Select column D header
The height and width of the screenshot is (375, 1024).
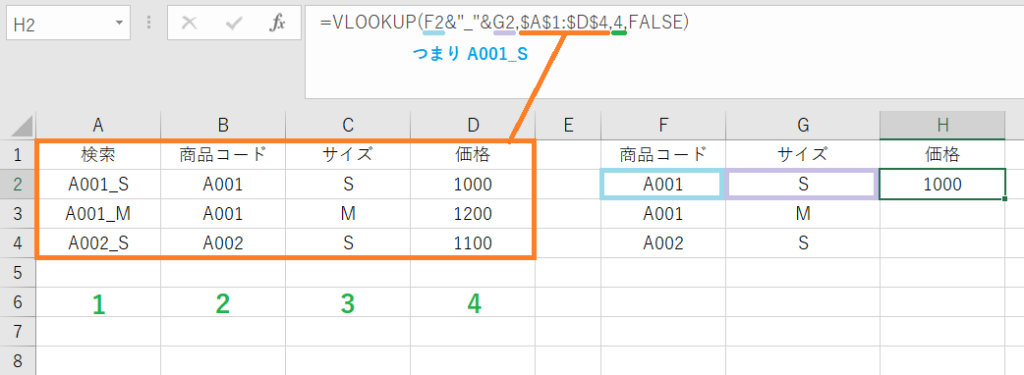473,125
